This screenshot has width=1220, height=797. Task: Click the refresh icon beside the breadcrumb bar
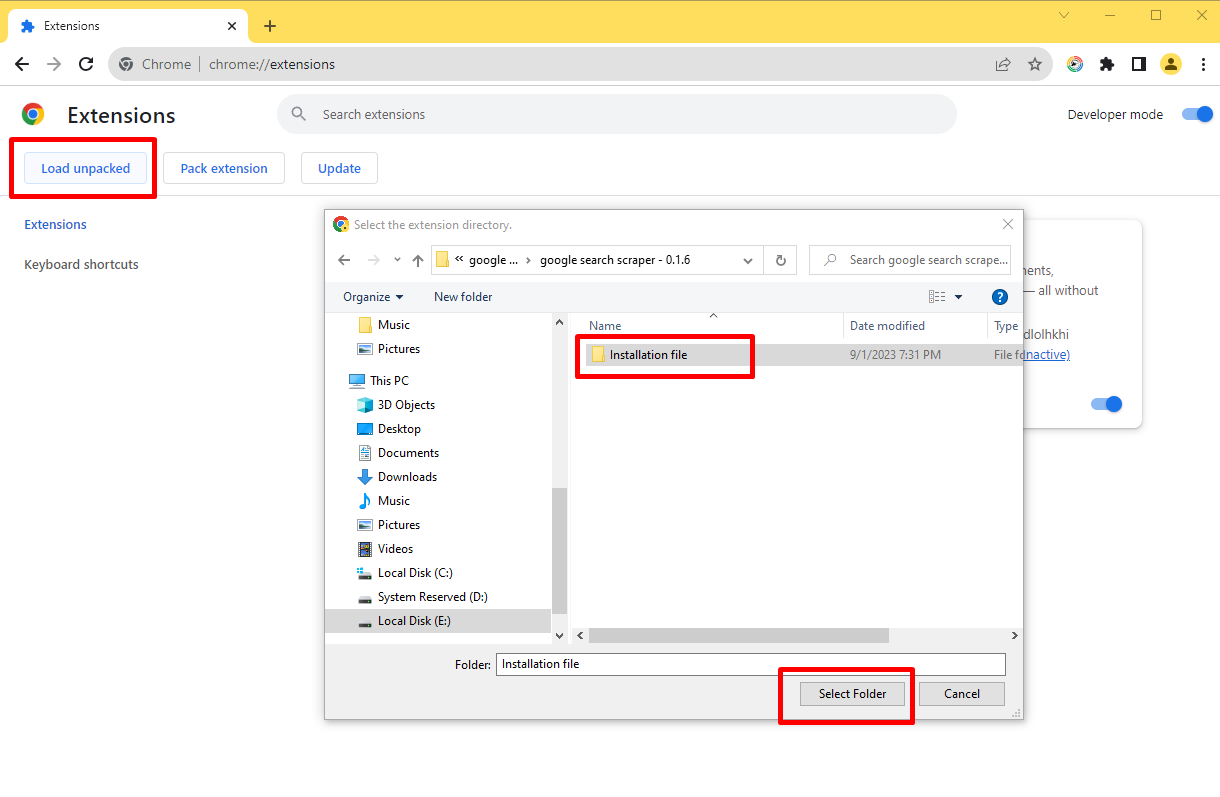point(780,259)
